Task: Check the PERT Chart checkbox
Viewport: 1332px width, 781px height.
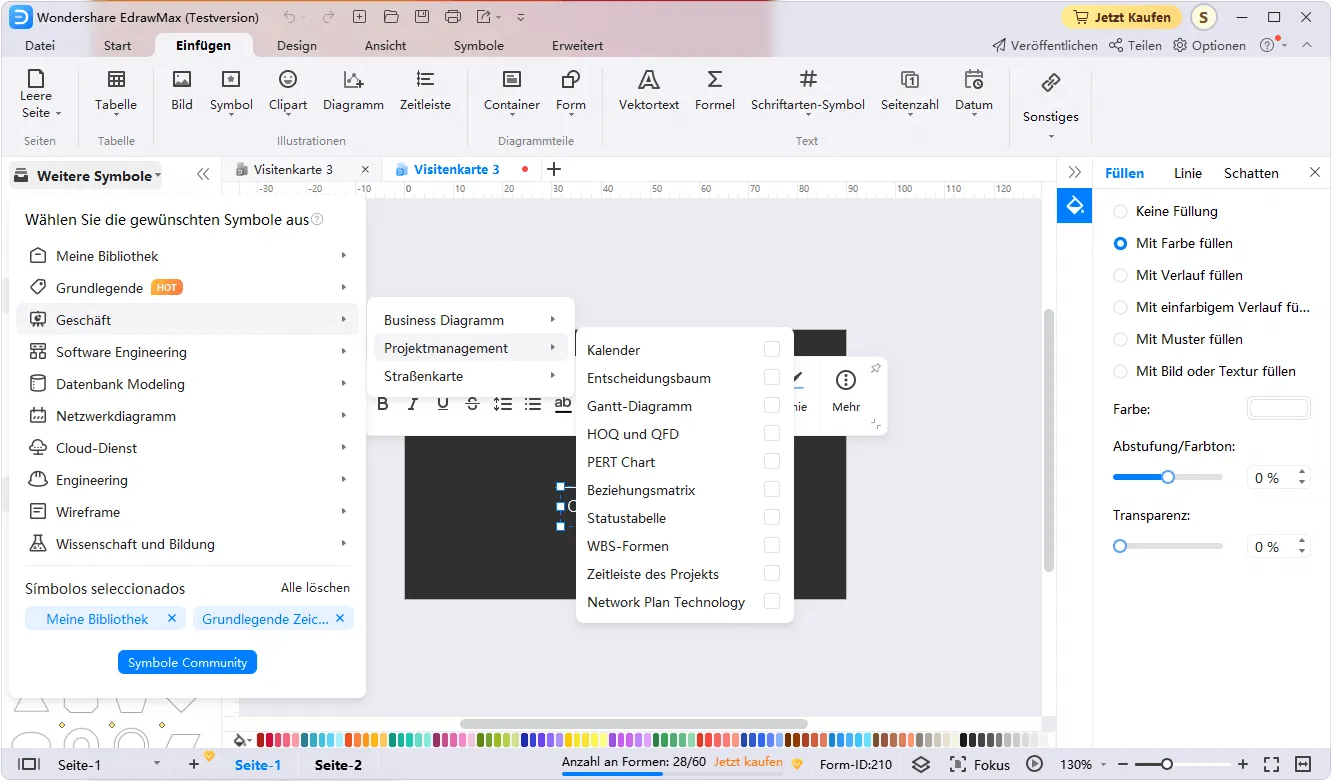Action: 771,462
